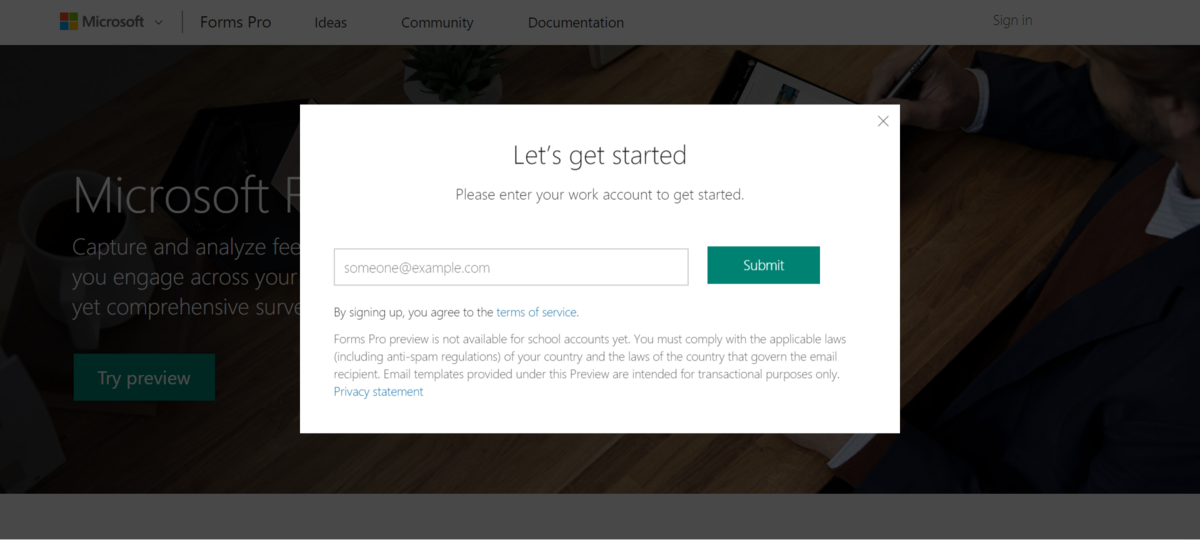1200x540 pixels.
Task: Close the Let's get started dialog
Action: [x=883, y=121]
